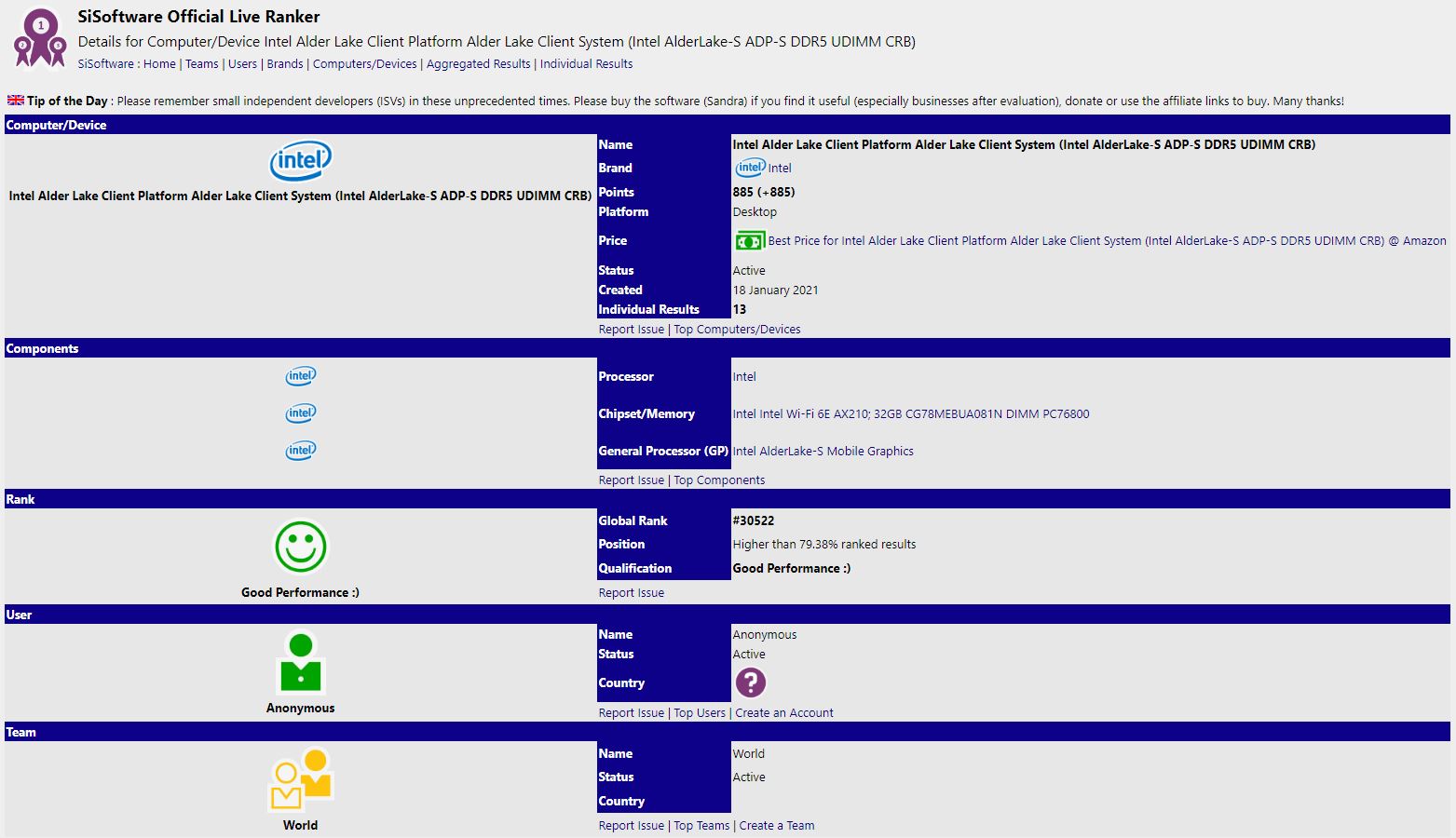The height and width of the screenshot is (838, 1456).
Task: Click the 'Anonymous' name value in User table
Action: point(765,635)
